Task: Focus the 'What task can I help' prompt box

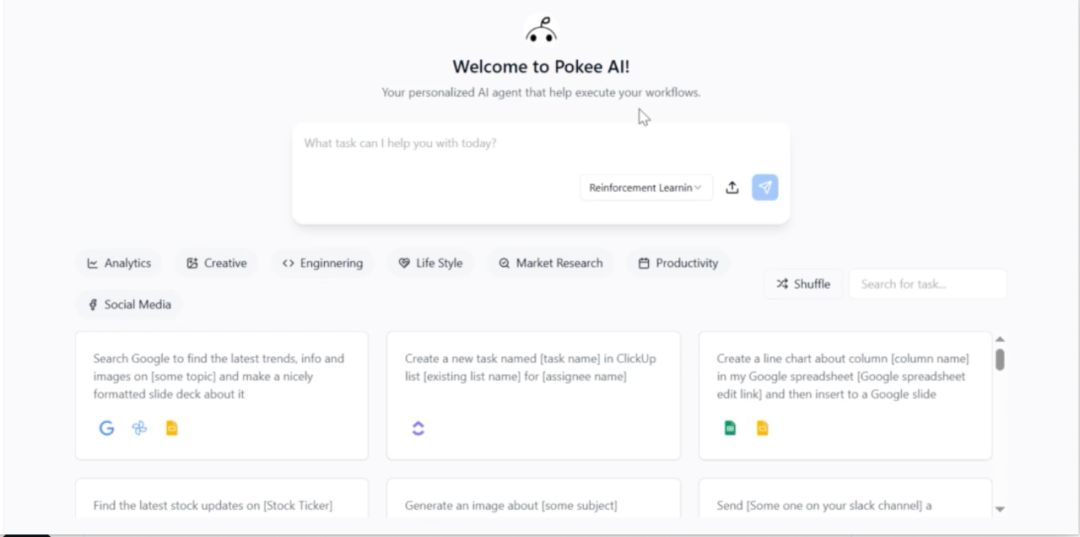Action: pyautogui.click(x=540, y=144)
